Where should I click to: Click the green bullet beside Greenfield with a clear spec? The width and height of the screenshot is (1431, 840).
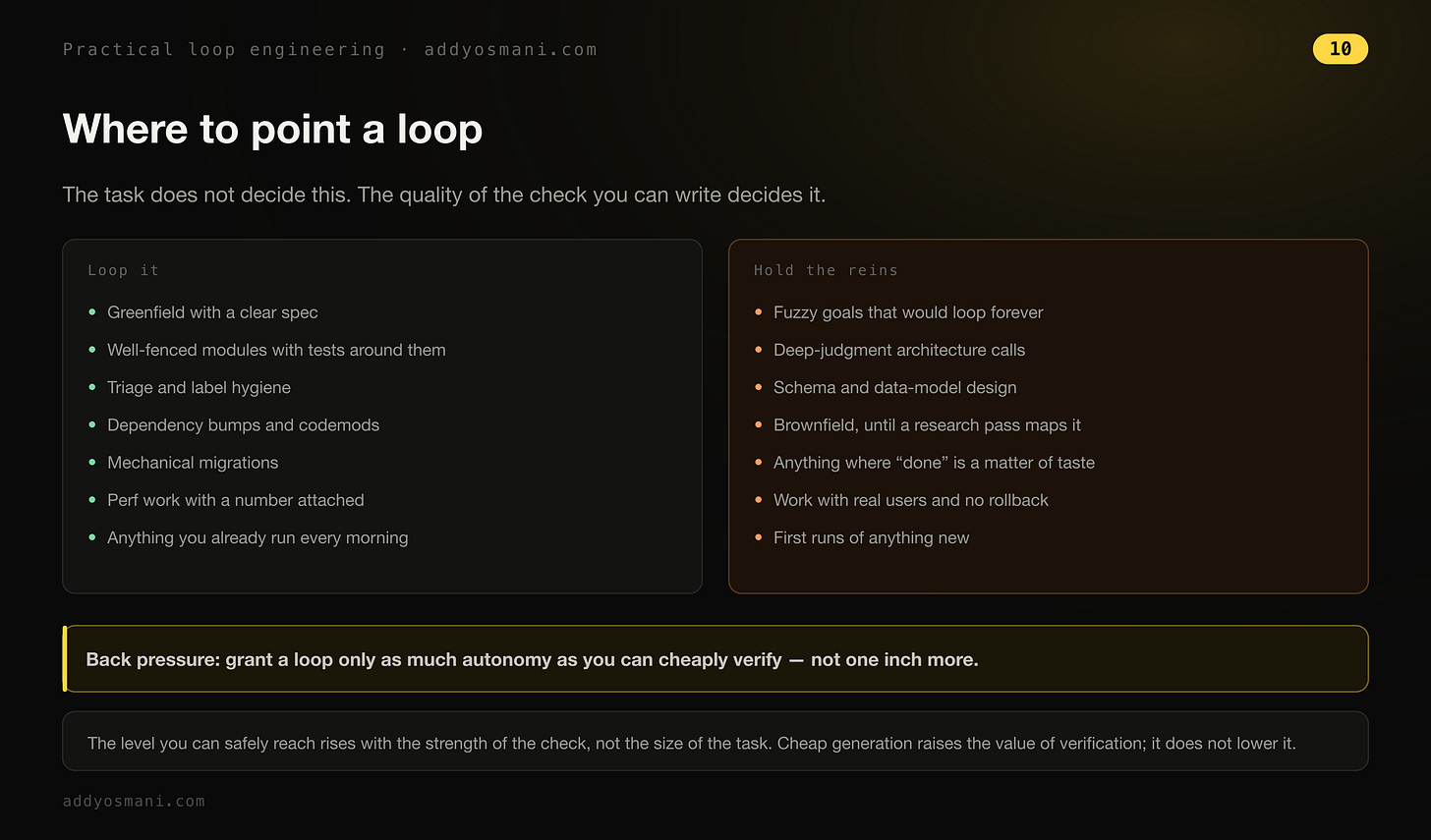tap(92, 312)
